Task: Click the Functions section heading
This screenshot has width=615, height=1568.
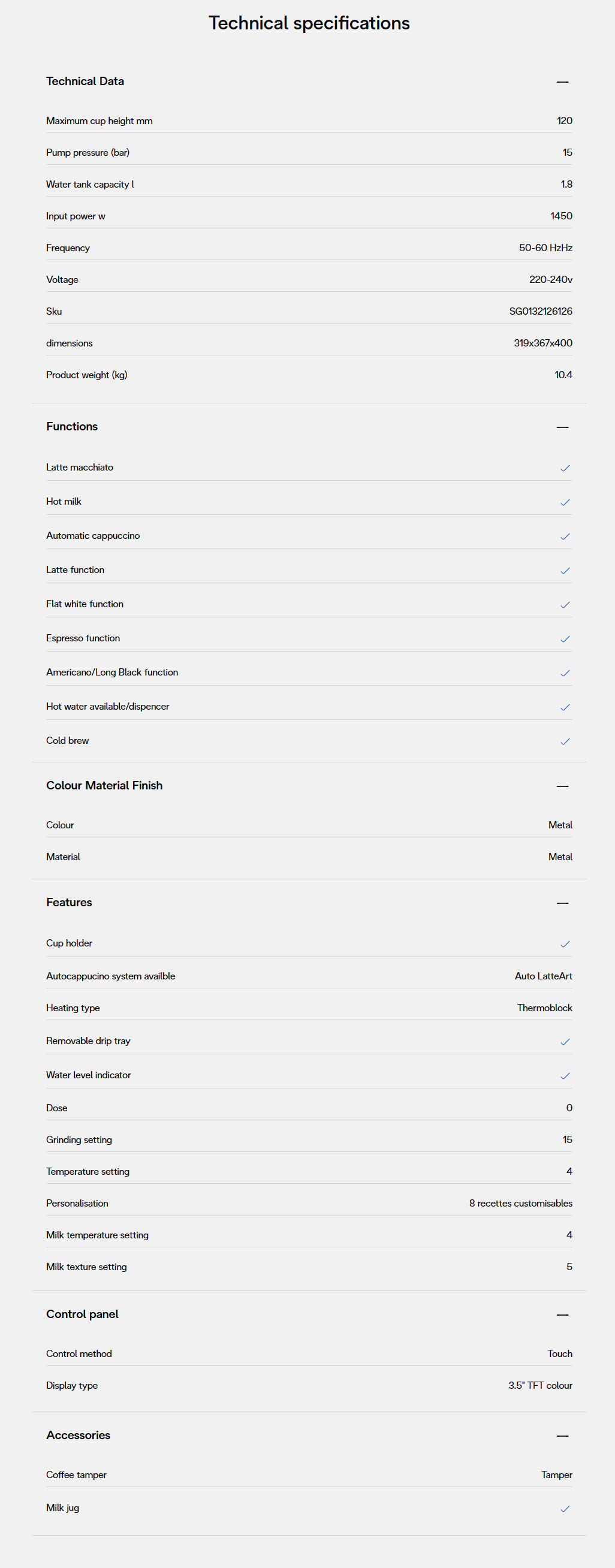Action: 72,426
